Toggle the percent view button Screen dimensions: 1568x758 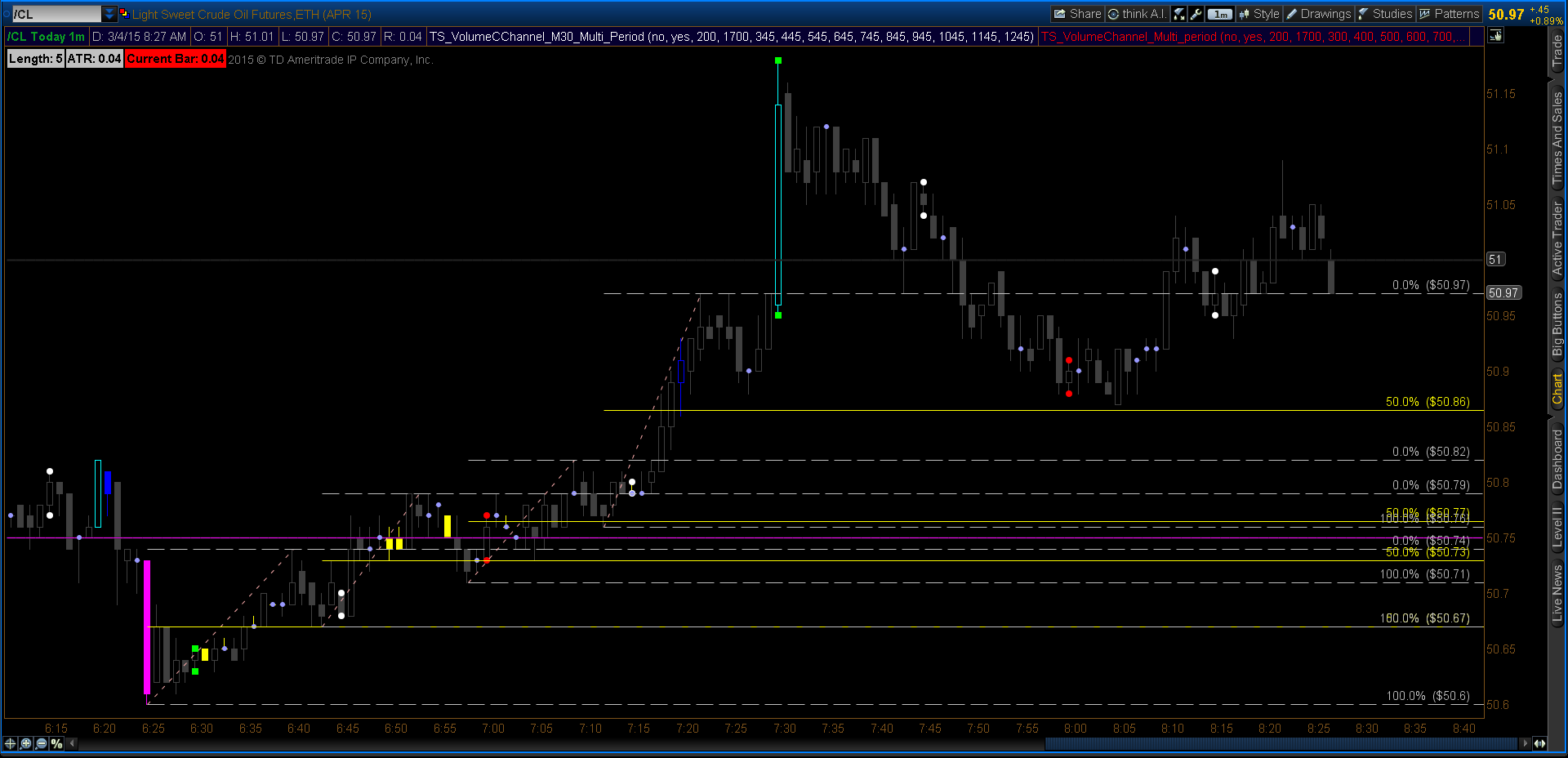coord(56,743)
